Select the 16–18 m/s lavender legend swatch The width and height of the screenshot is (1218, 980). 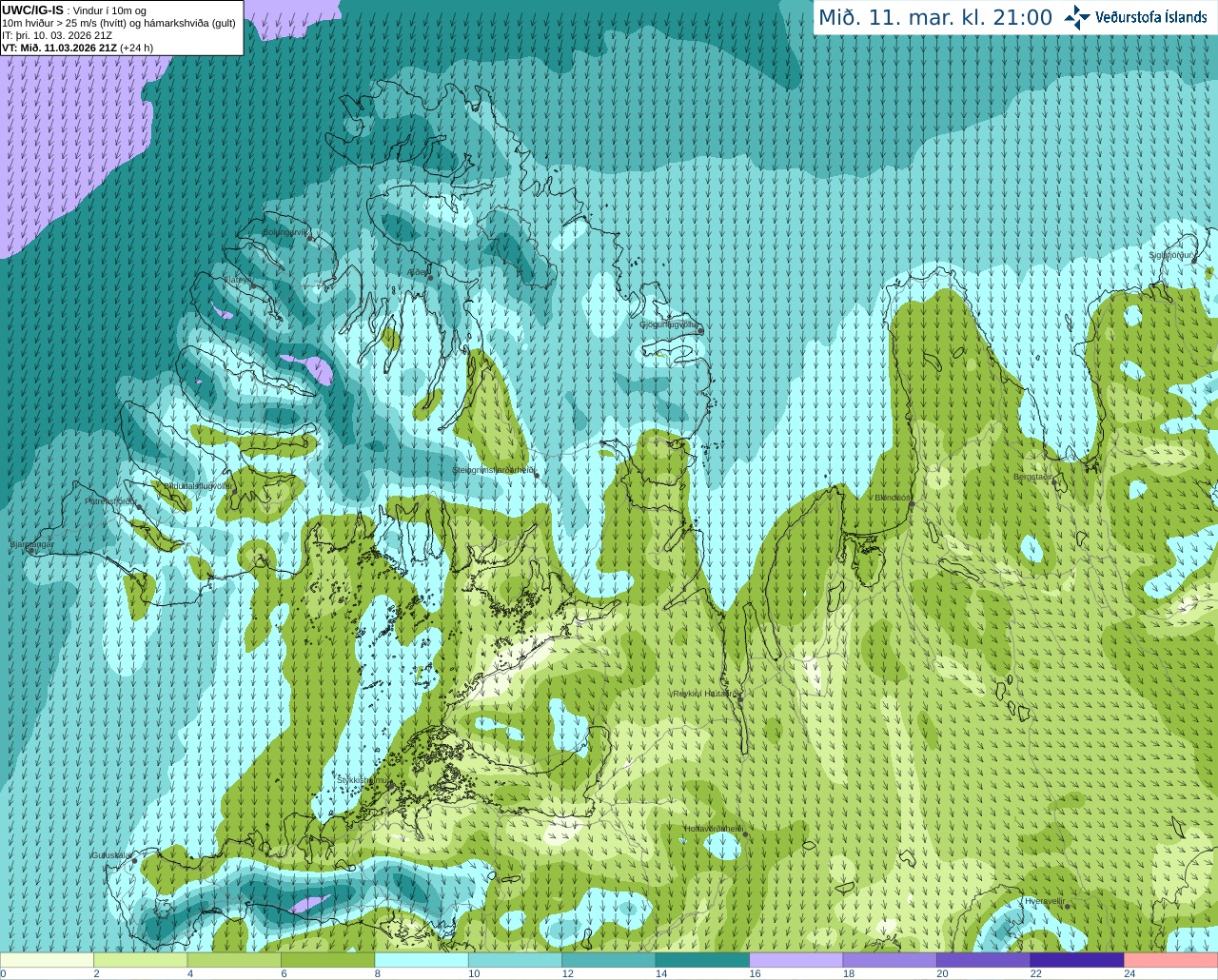pos(796,960)
